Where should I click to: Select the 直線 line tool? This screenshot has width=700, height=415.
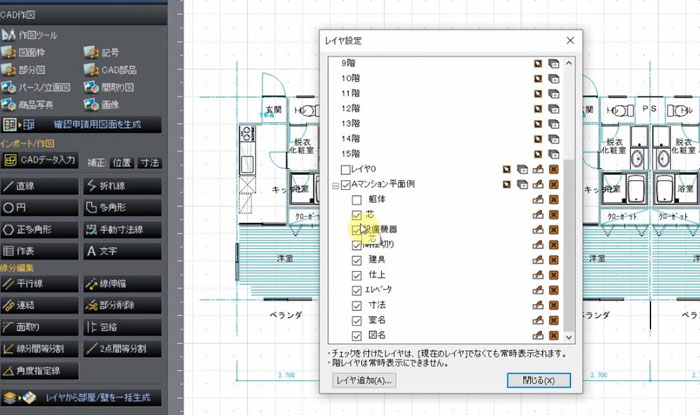click(x=39, y=186)
